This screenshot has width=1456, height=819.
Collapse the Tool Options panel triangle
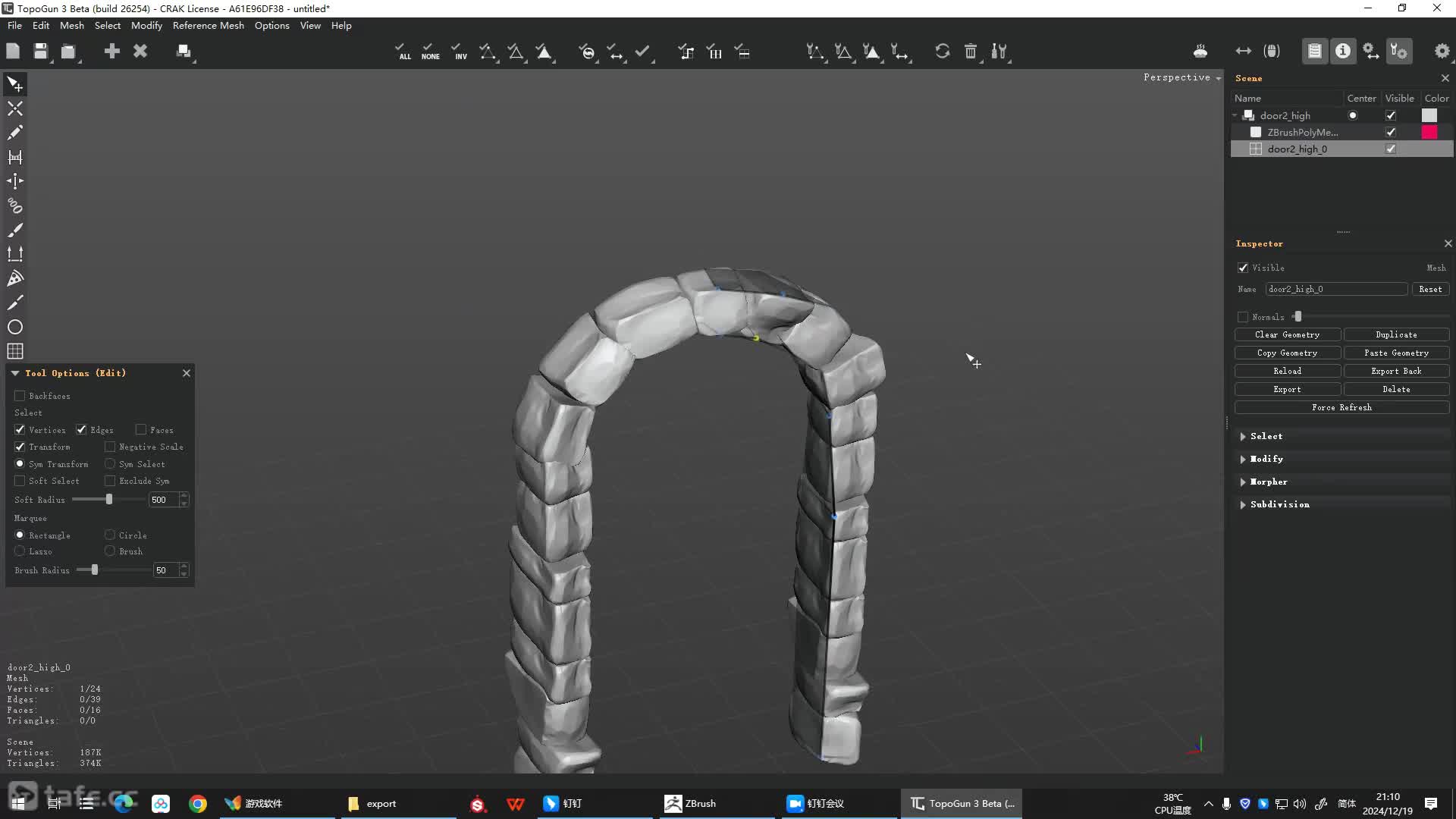click(x=15, y=373)
